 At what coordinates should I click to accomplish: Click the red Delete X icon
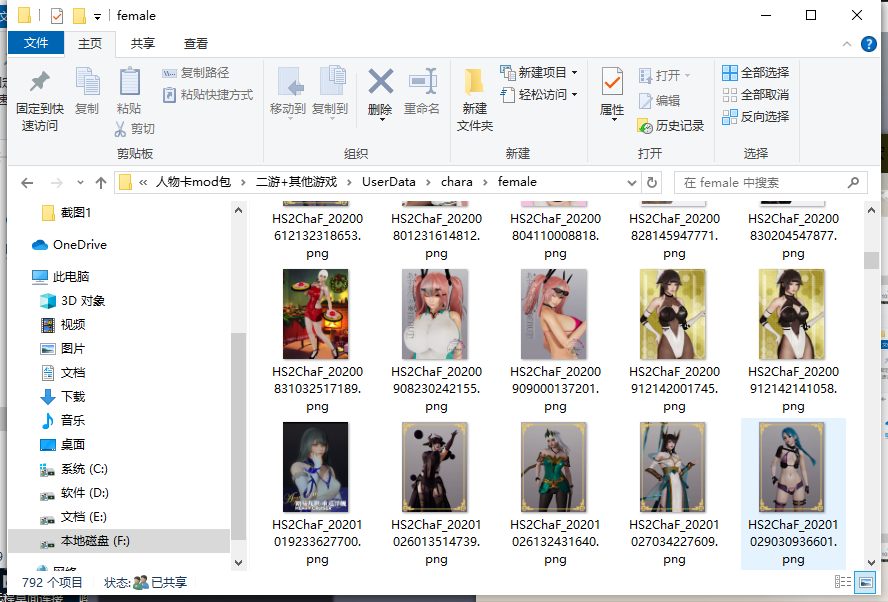click(x=381, y=81)
